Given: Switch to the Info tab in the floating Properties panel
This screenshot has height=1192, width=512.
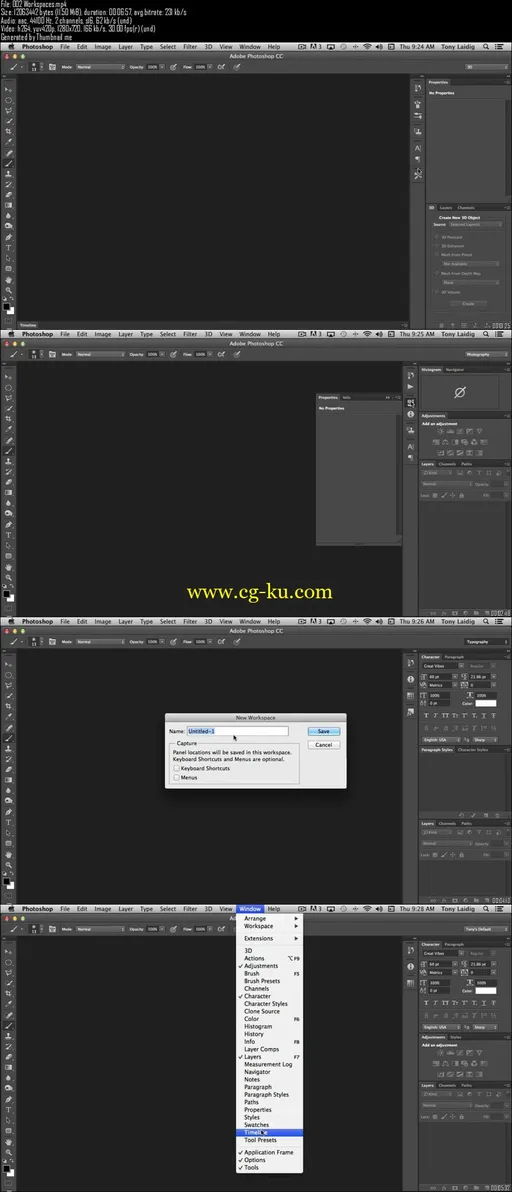Looking at the screenshot, I should [x=346, y=398].
